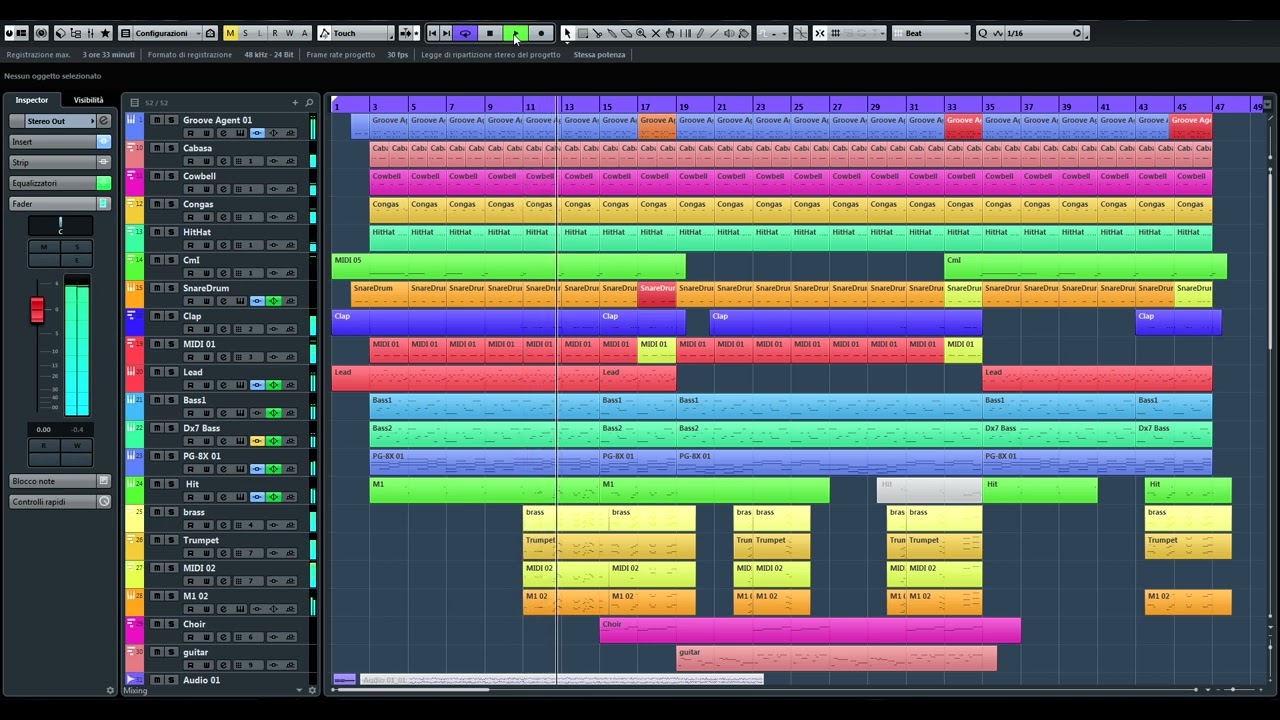Toggle global Read automation R button
1280x720 pixels.
275,33
